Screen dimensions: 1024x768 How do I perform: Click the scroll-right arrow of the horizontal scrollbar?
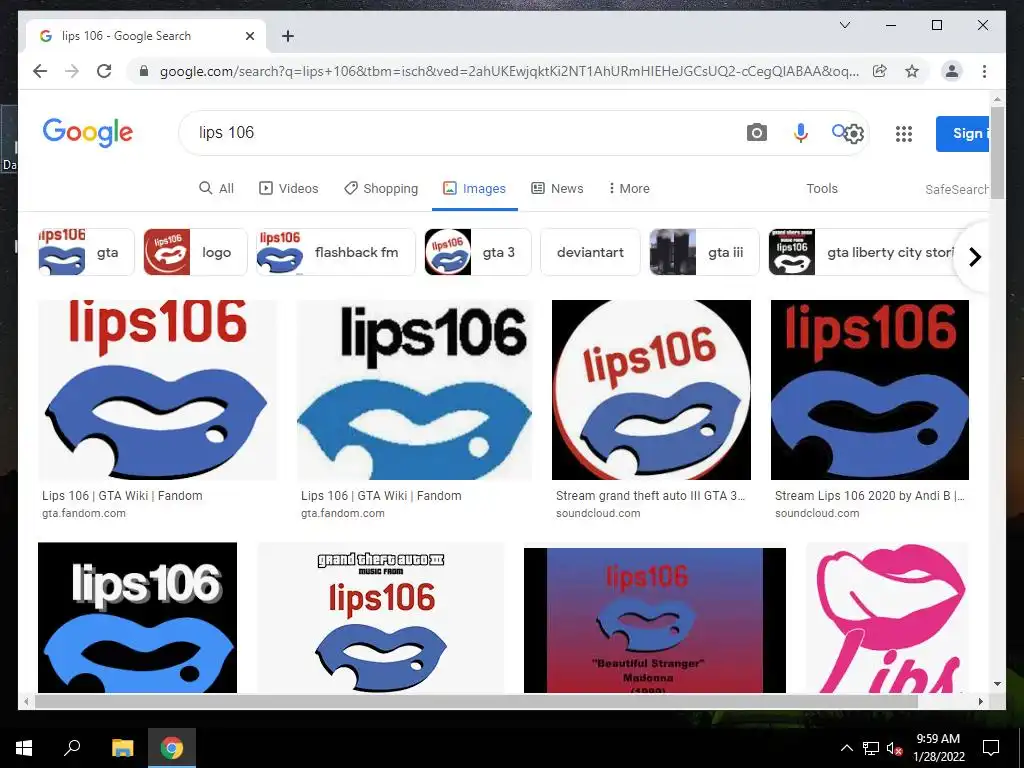(980, 701)
